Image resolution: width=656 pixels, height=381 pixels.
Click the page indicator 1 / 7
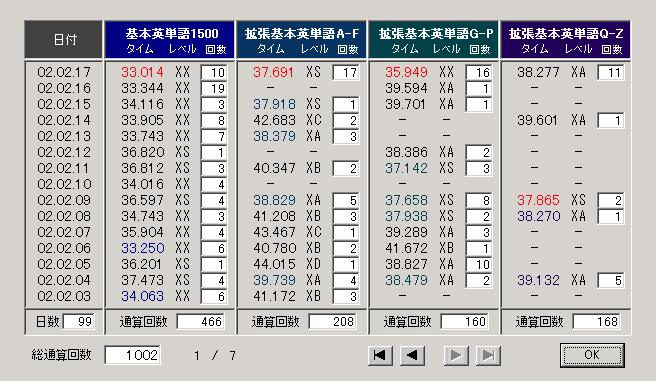coord(215,355)
